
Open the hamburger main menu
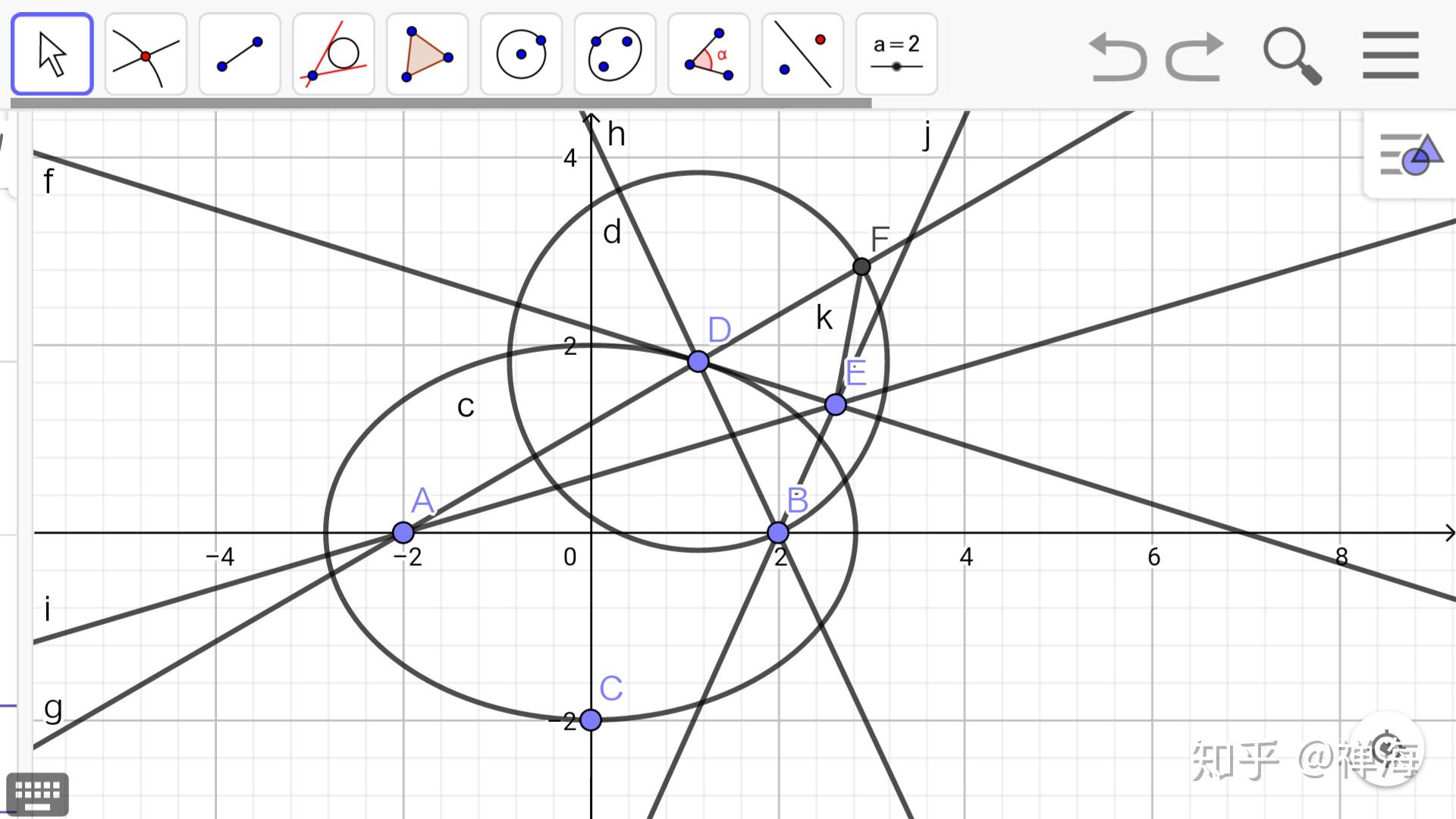pos(1390,55)
